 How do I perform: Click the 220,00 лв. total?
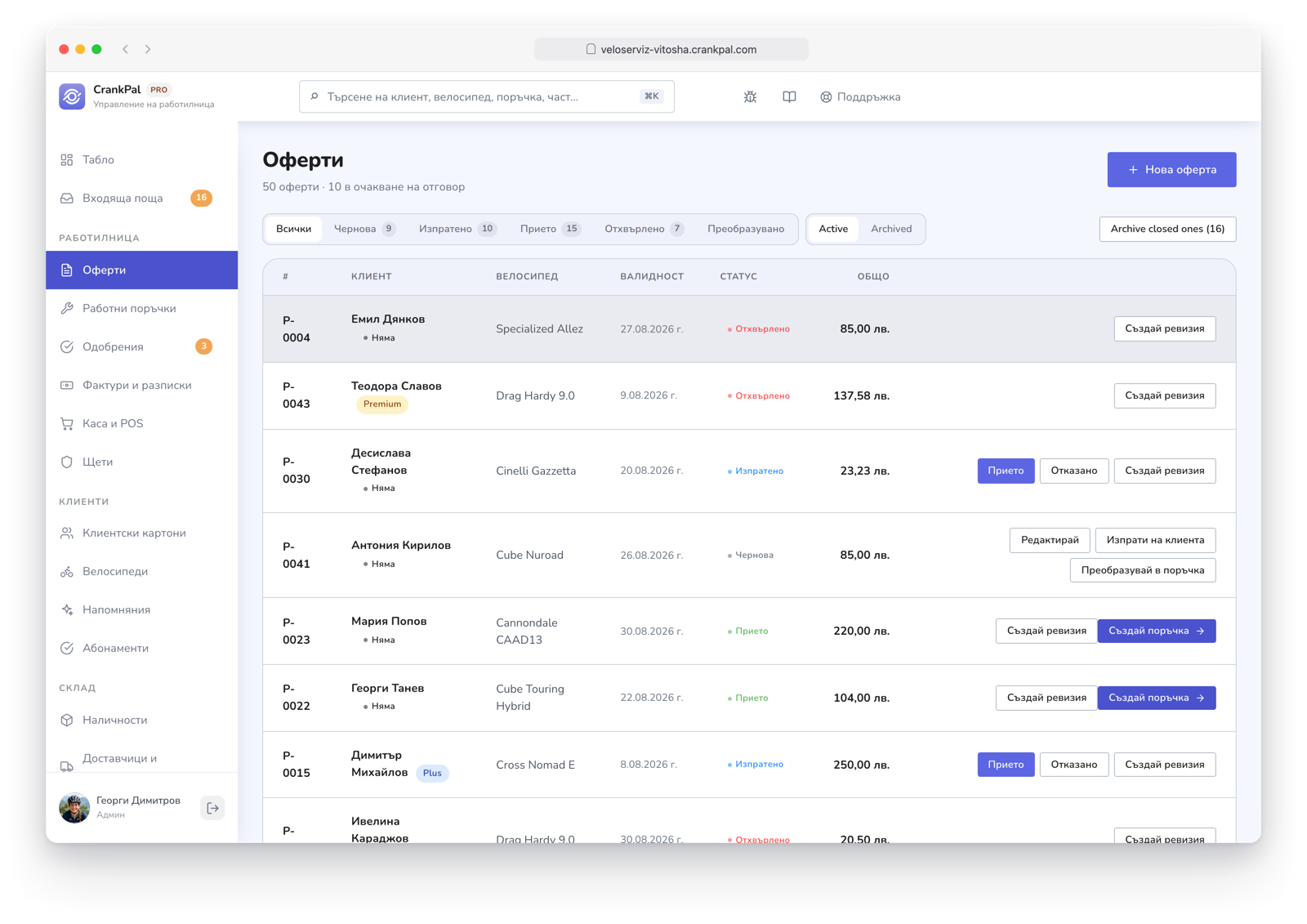(861, 632)
